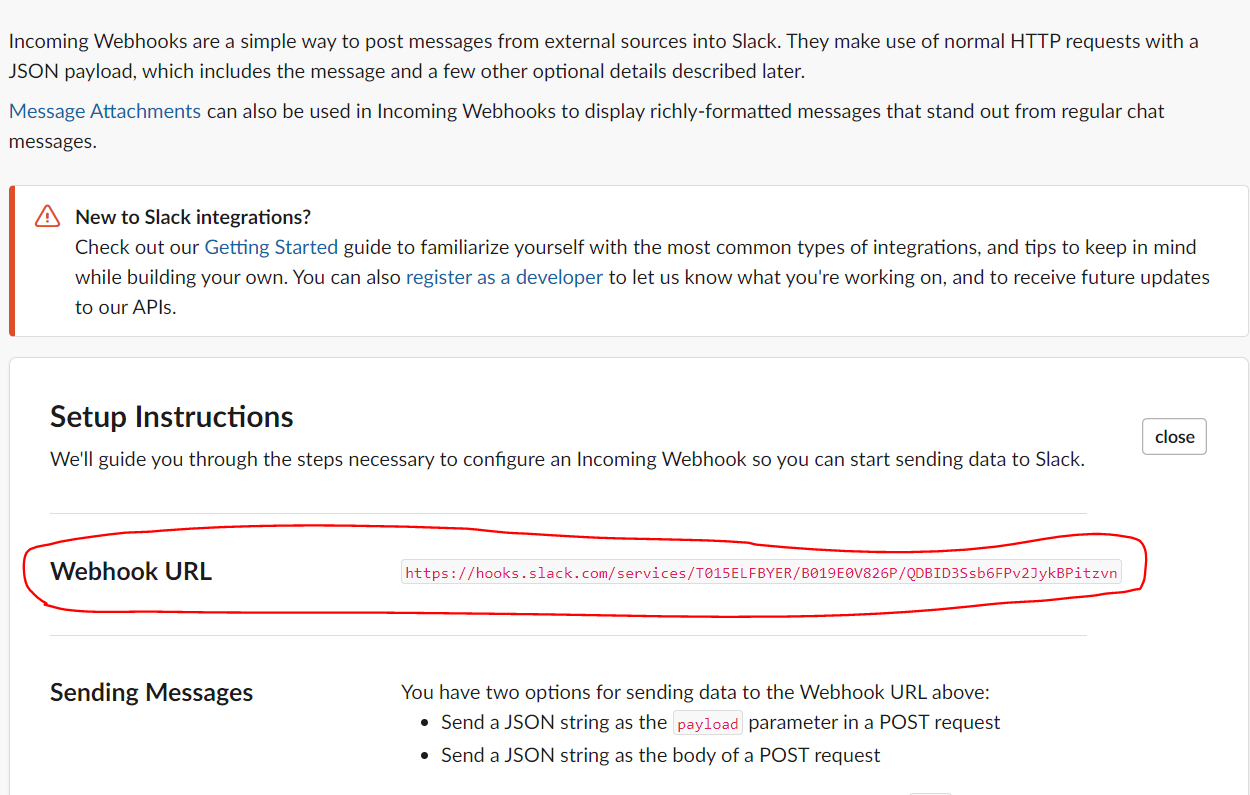Follow the register as a developer link

pyautogui.click(x=504, y=277)
